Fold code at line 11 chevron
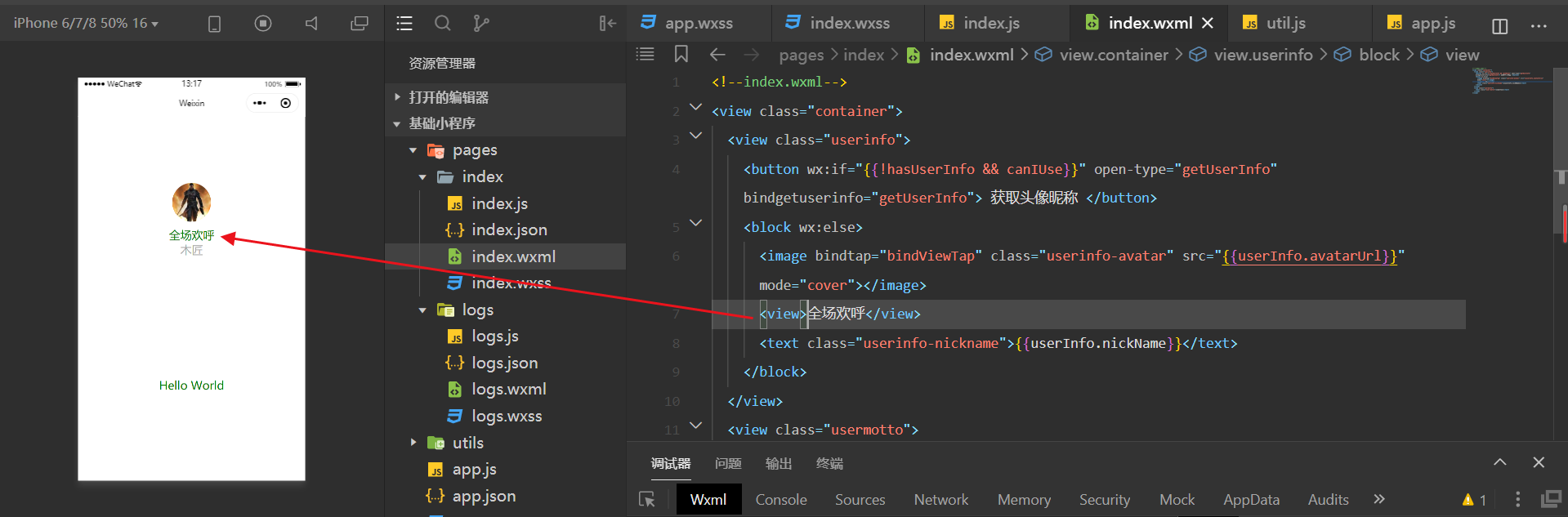 point(696,425)
